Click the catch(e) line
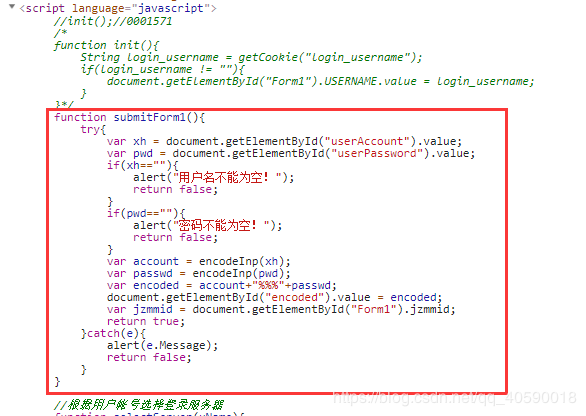586x416 pixels. point(113,333)
